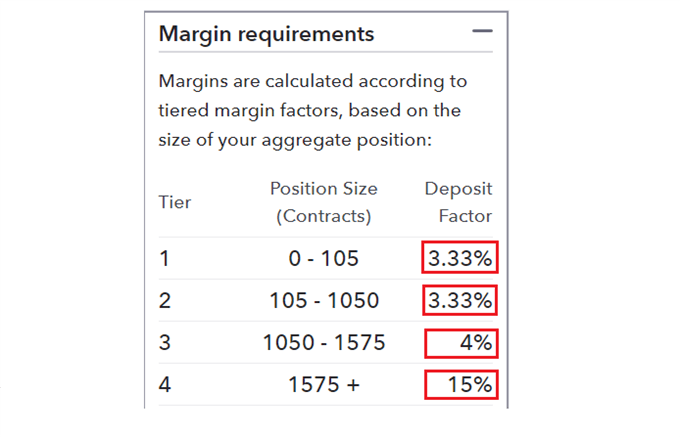
Task: Select the 0 - 105 position size
Action: click(x=323, y=259)
